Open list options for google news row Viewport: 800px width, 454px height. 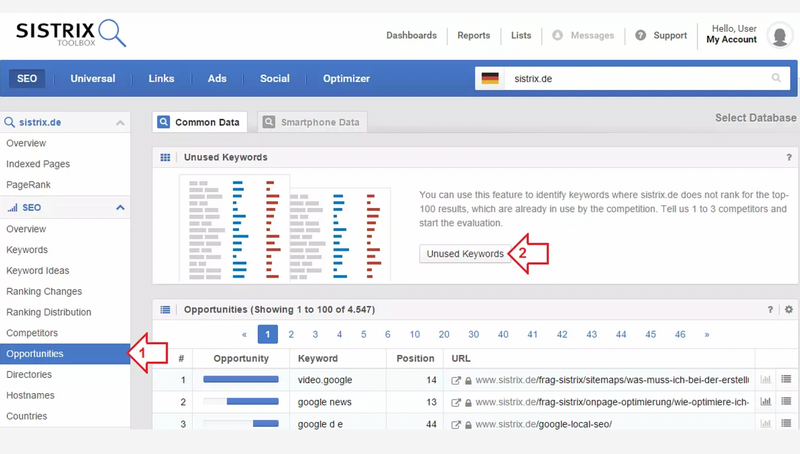(x=786, y=401)
